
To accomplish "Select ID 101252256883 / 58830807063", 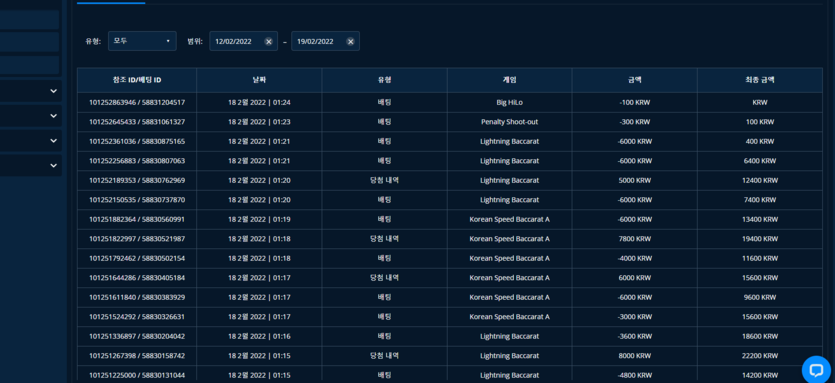I will (137, 161).
